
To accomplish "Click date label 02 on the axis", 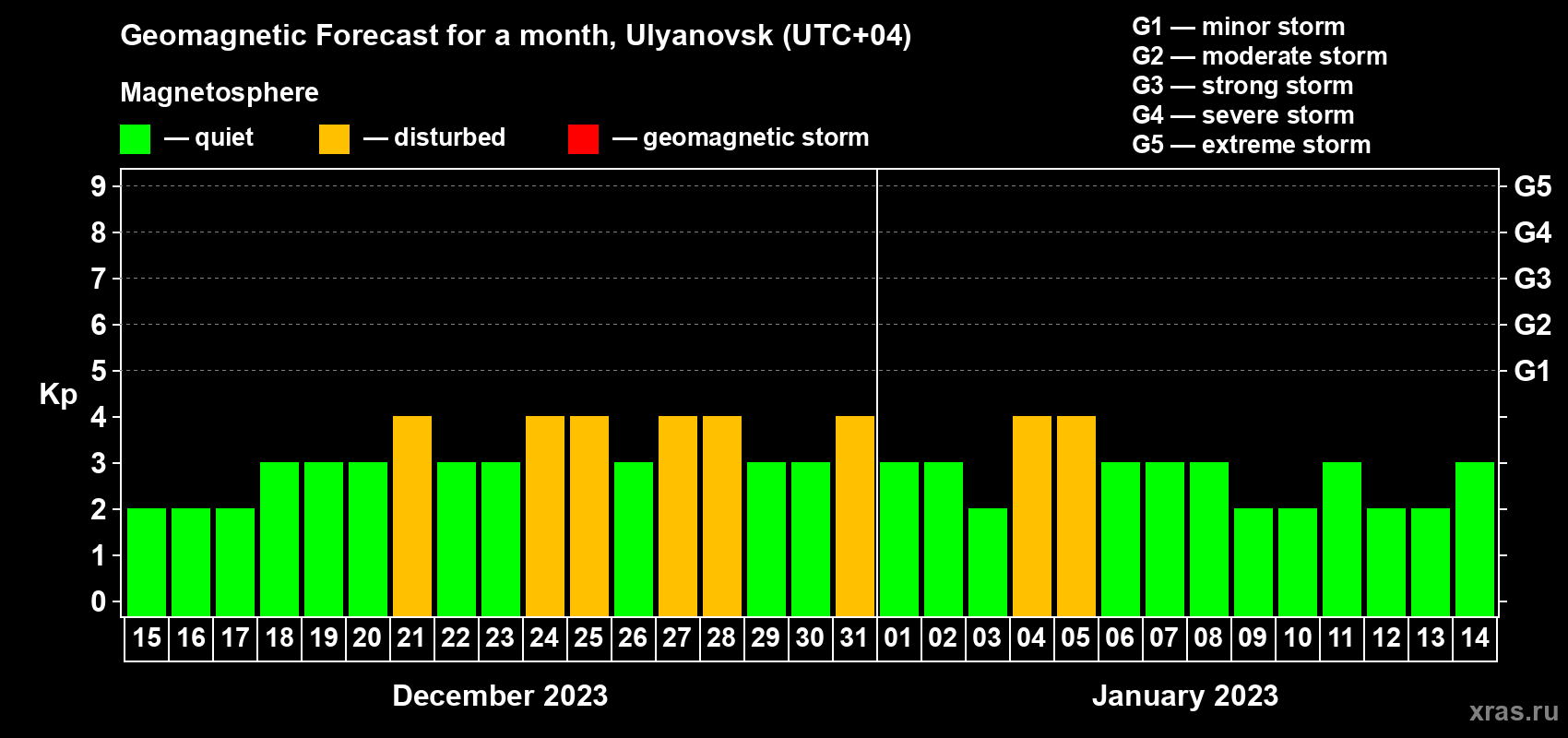I will [944, 638].
